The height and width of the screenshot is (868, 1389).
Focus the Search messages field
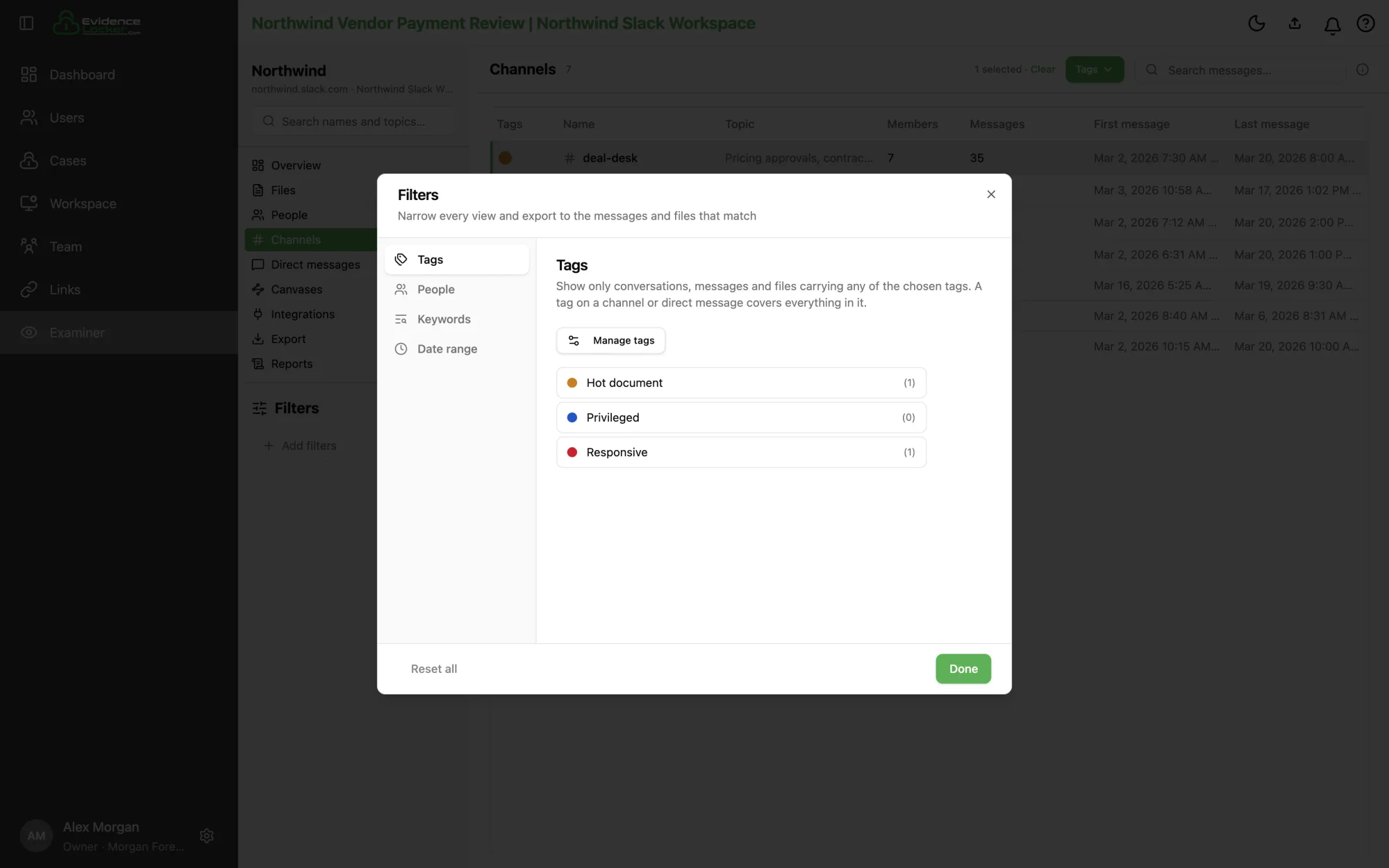tap(1242, 70)
